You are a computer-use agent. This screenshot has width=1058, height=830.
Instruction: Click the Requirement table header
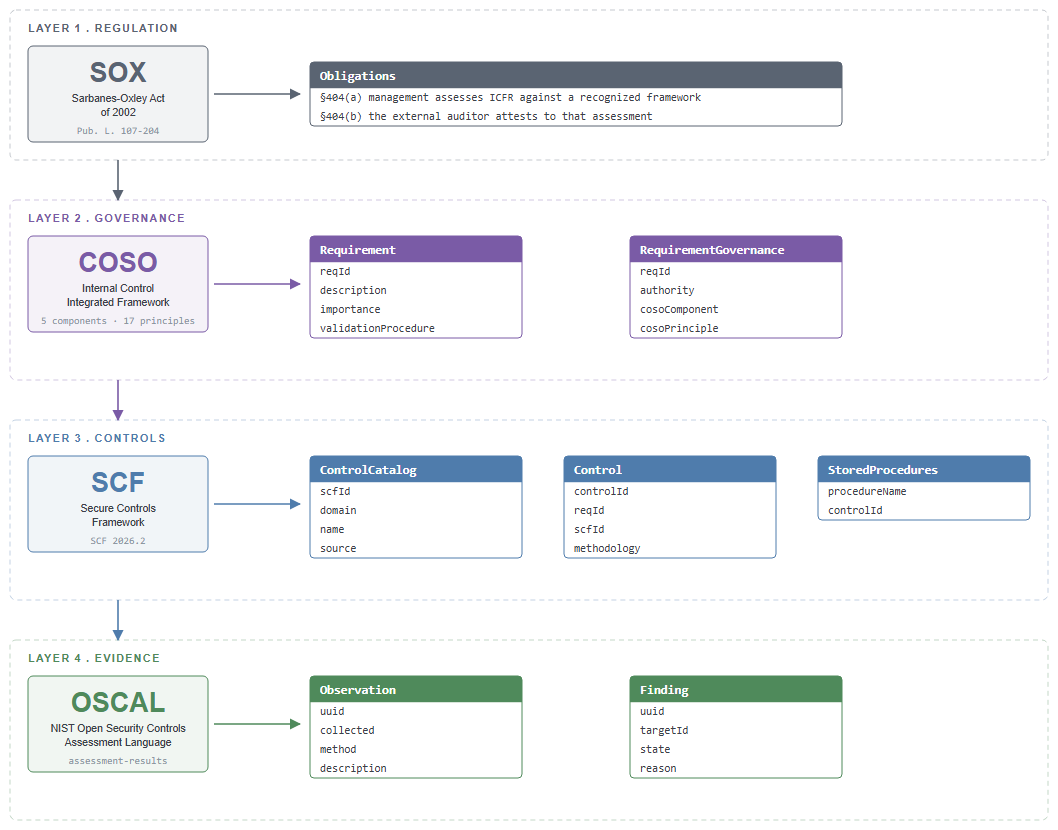tap(416, 250)
